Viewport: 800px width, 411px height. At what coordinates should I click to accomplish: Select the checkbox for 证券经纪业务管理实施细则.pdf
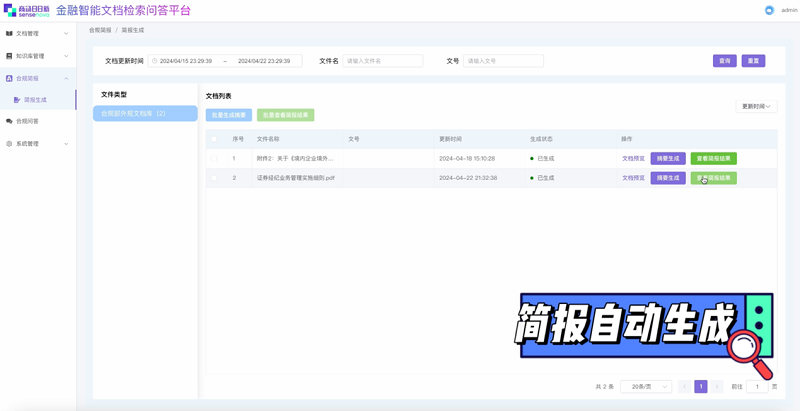(x=213, y=178)
